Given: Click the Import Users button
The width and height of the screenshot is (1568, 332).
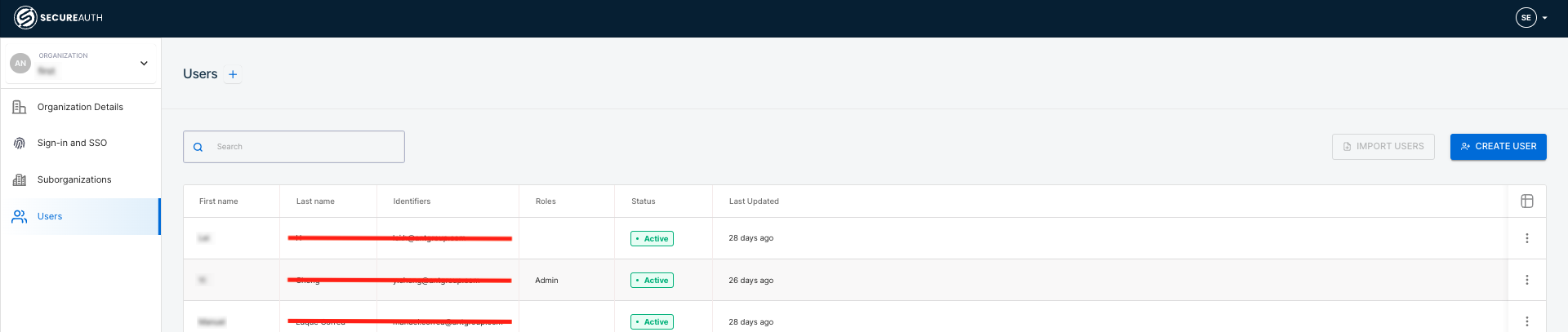Looking at the screenshot, I should [x=1383, y=147].
